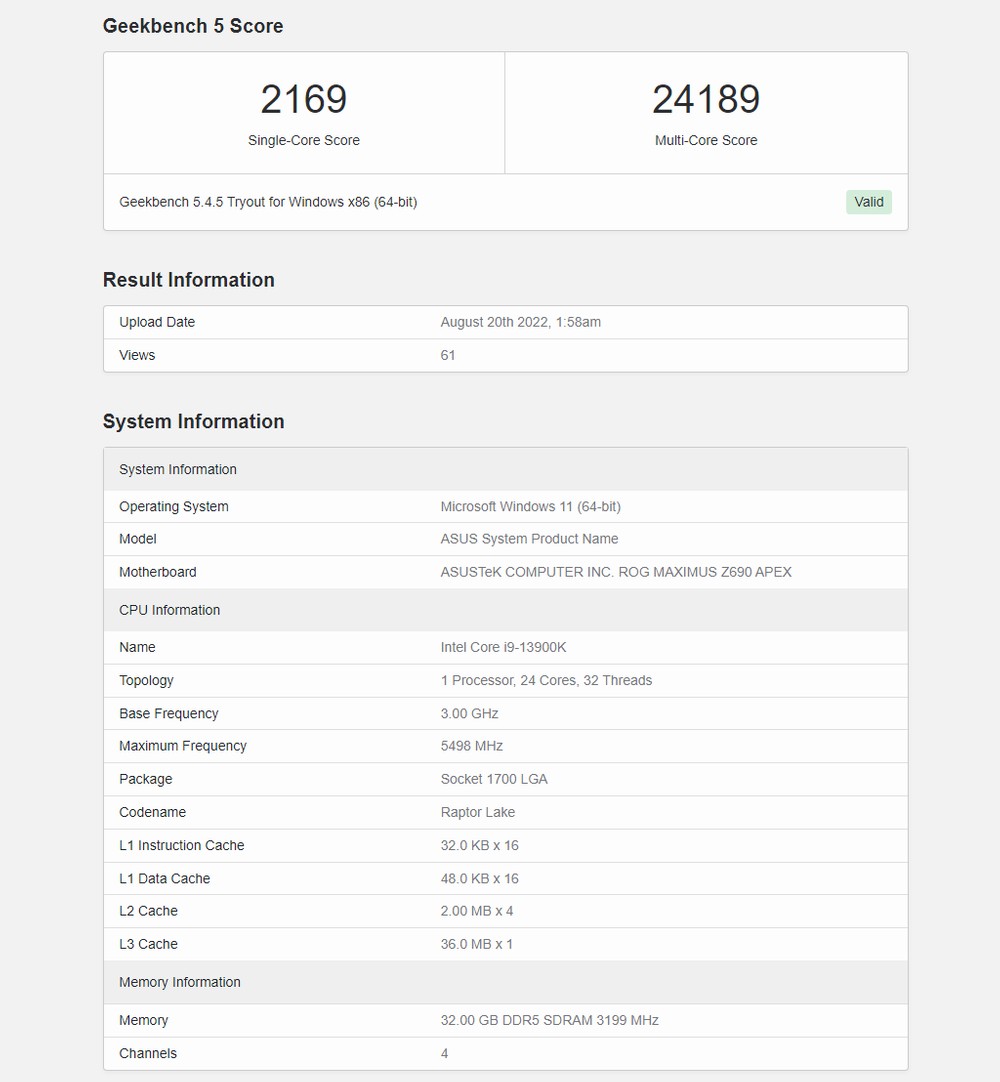Click the Geekbench 5 Score heading
This screenshot has width=1000, height=1082.
point(193,26)
